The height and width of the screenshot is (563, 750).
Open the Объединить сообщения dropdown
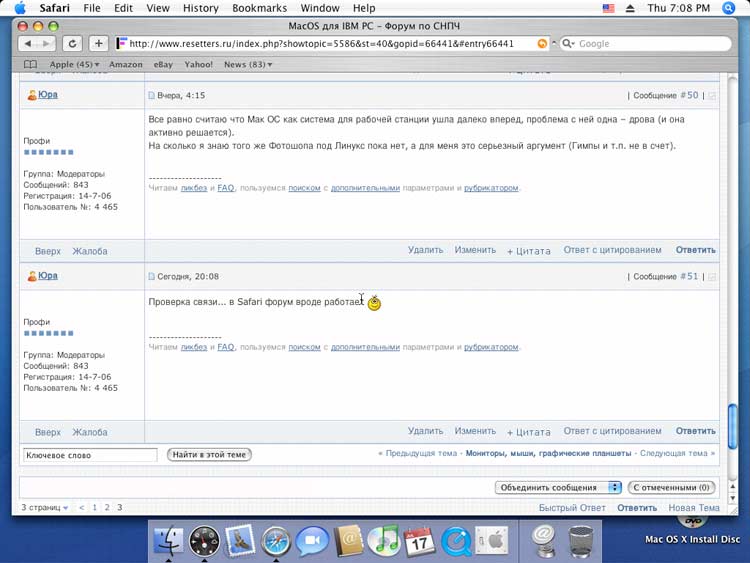click(558, 487)
